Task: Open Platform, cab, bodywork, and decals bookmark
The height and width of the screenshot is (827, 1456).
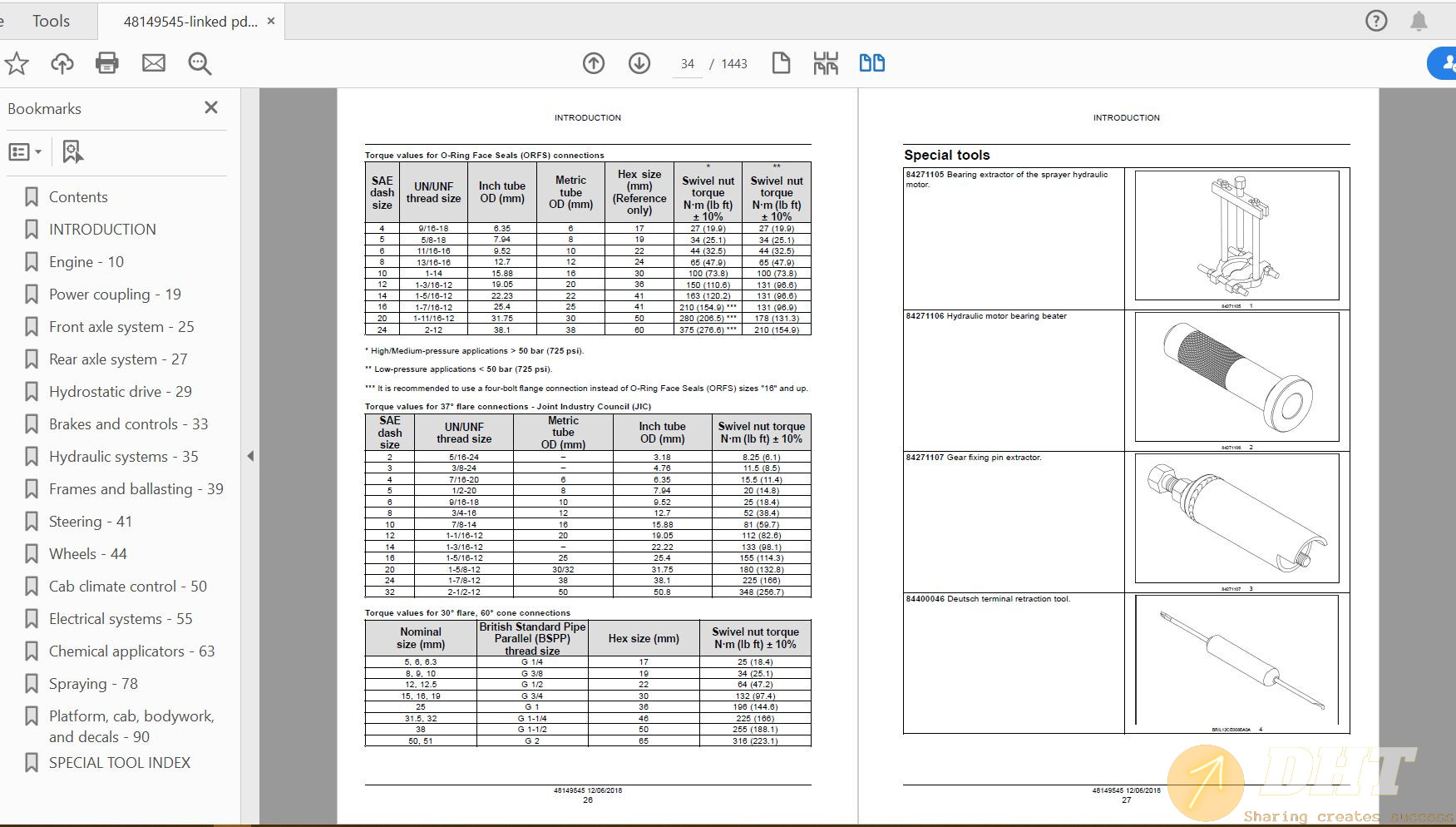Action: (131, 726)
